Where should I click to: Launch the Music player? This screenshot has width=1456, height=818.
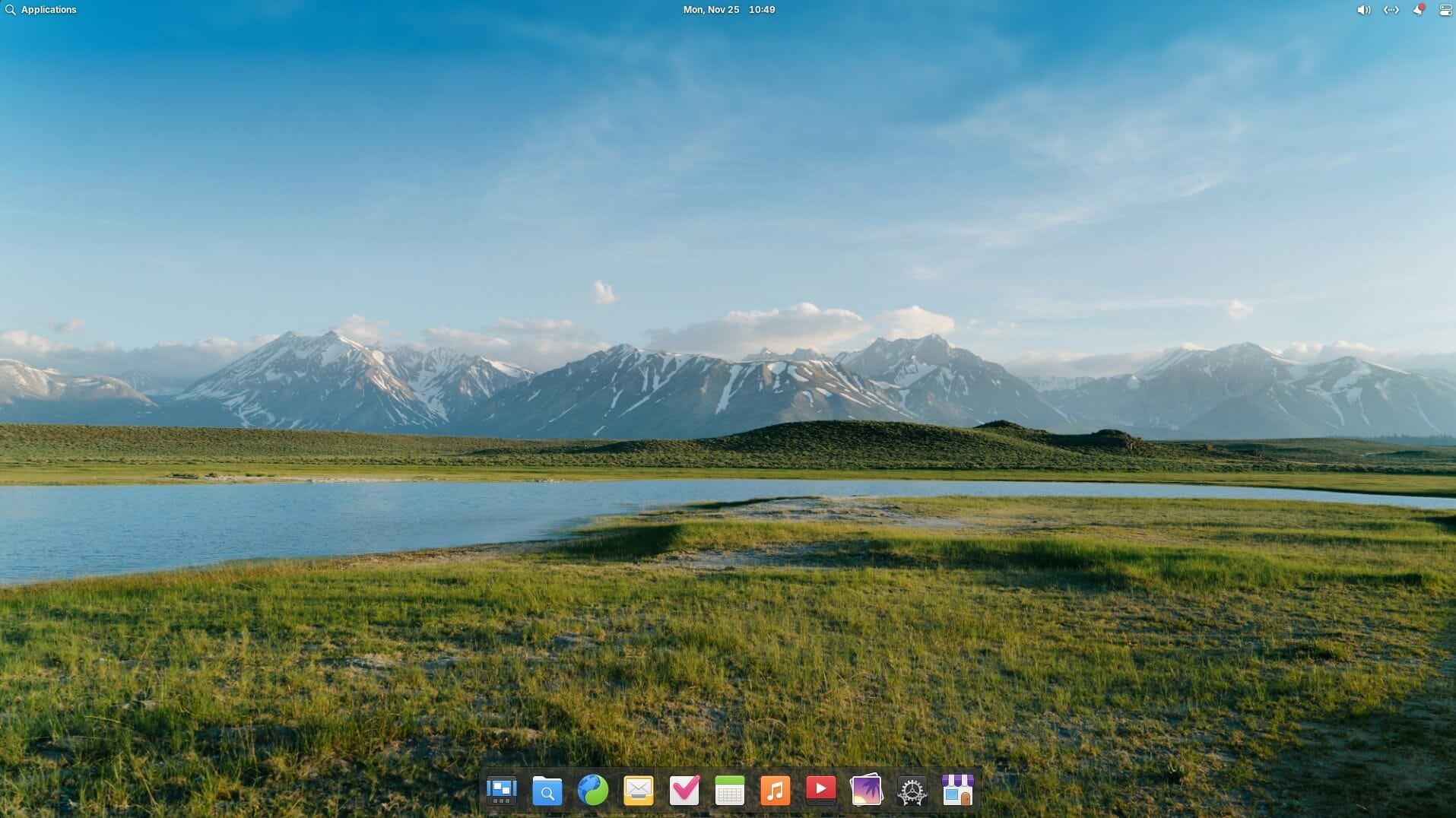(x=775, y=791)
